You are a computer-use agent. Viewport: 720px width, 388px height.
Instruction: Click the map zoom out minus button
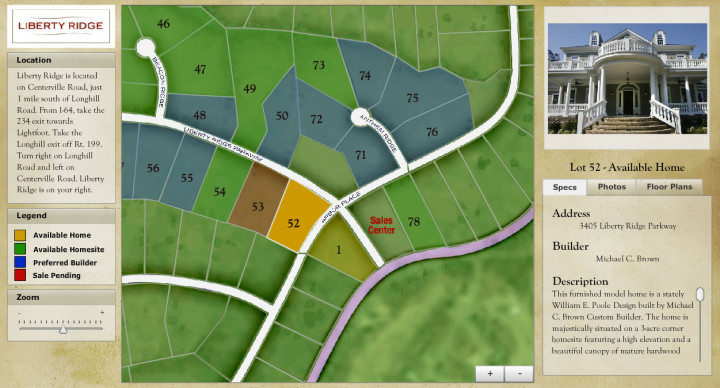pyautogui.click(x=519, y=374)
